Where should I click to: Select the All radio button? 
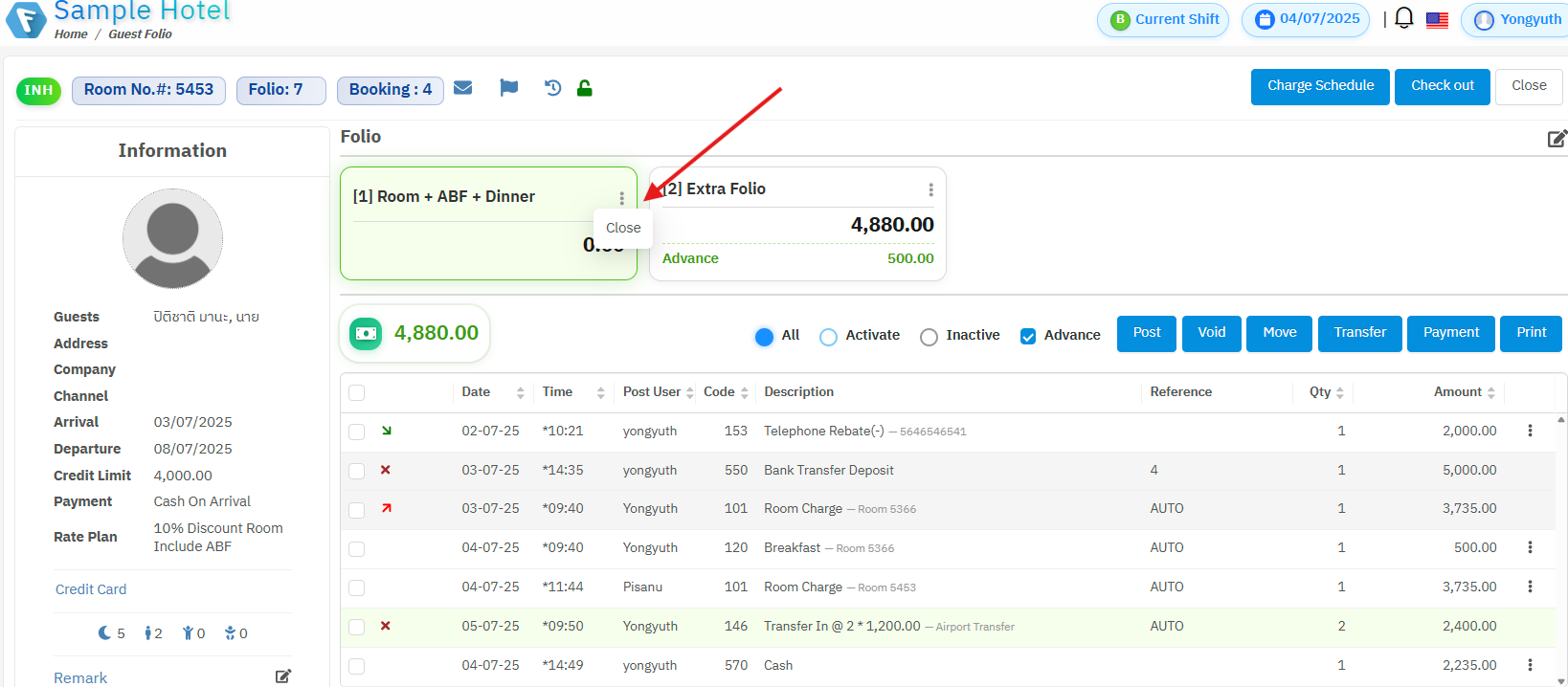[x=764, y=336]
